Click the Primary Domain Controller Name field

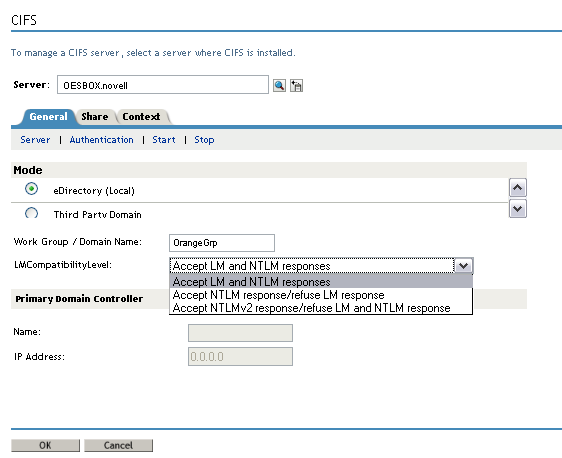click(240, 333)
